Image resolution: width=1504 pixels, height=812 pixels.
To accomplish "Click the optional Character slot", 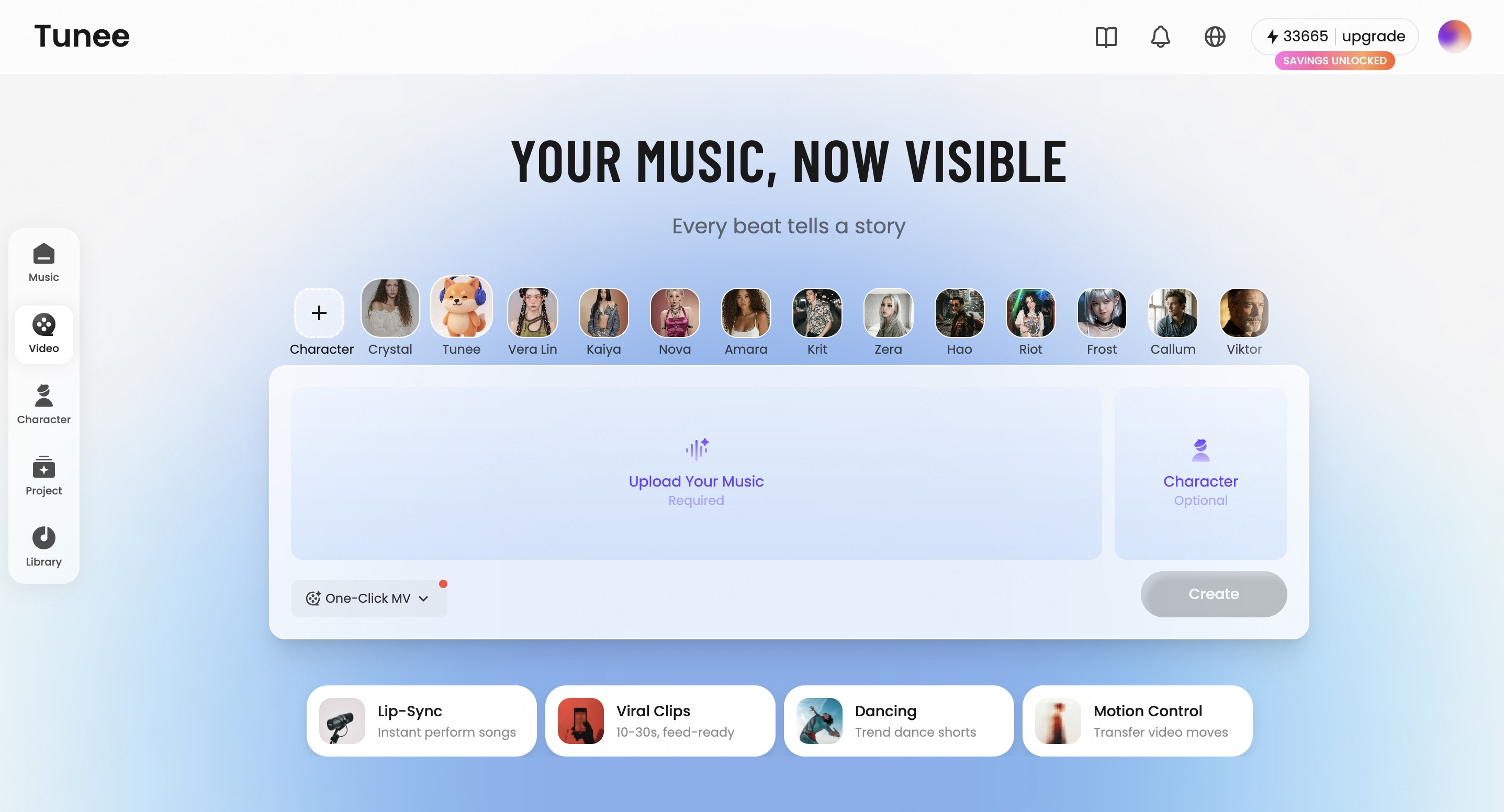I will coord(1200,473).
